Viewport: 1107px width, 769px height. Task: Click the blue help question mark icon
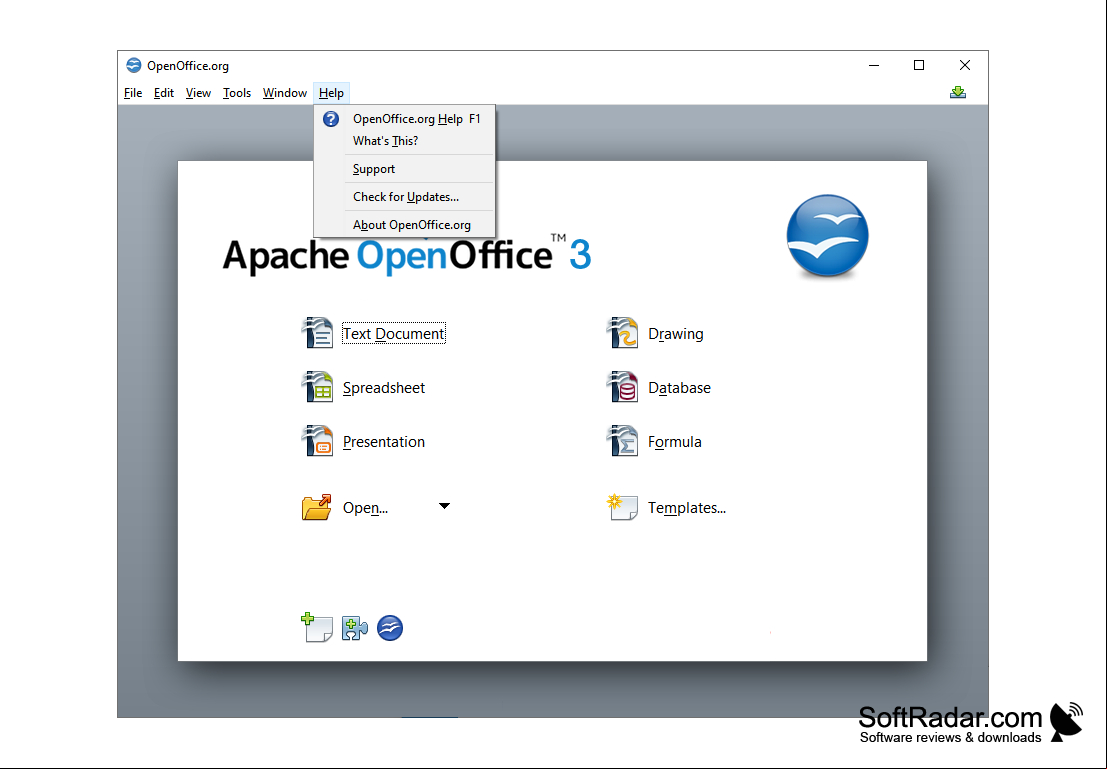tap(331, 119)
